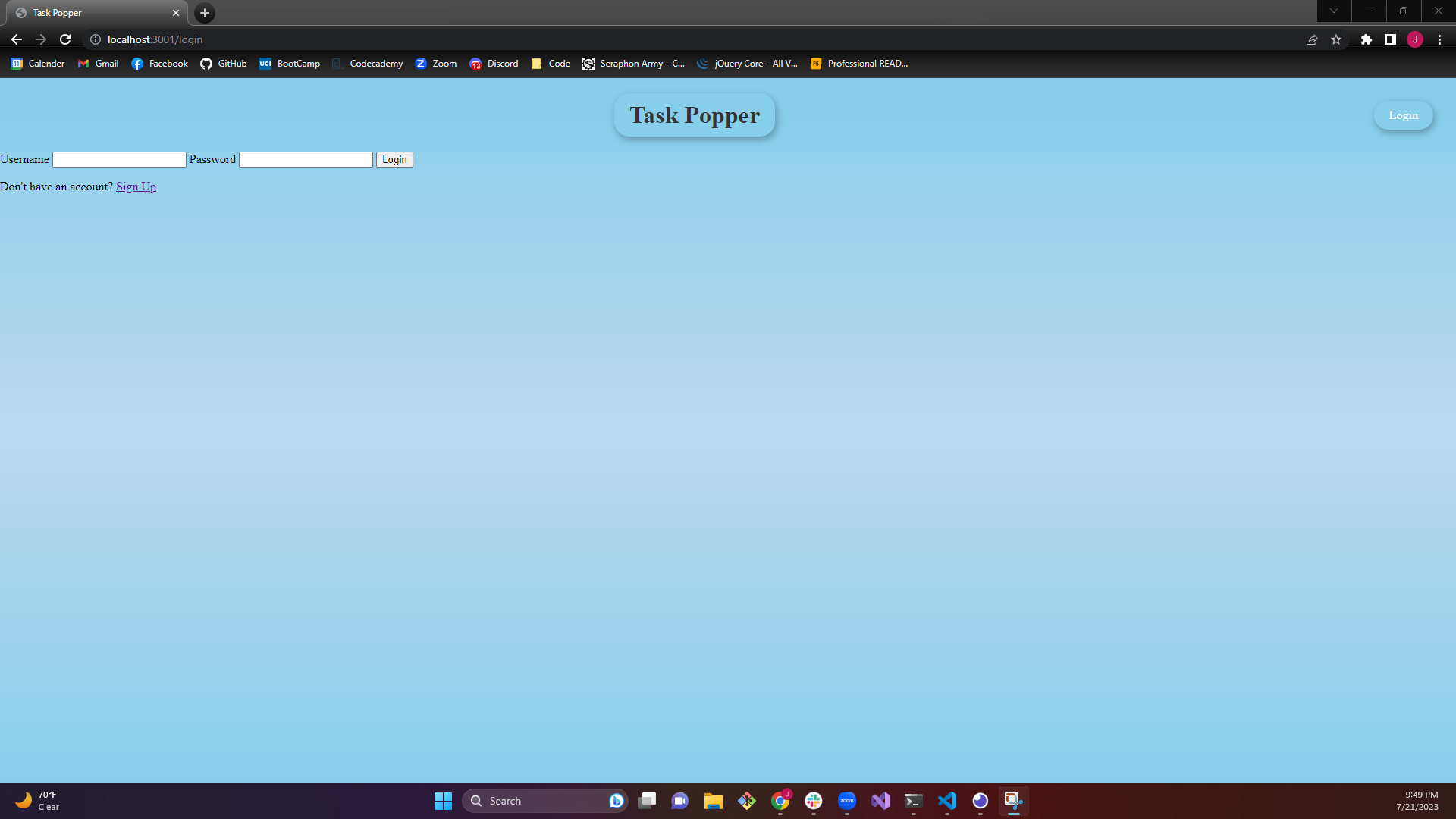Screen dimensions: 1456x819
Task: Open the Calender bookmark
Action: [x=38, y=64]
